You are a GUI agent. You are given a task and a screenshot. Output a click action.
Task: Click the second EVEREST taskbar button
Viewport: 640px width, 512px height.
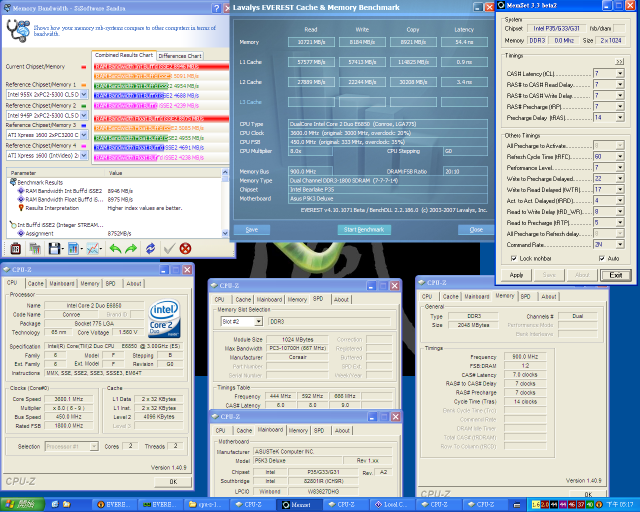160,505
